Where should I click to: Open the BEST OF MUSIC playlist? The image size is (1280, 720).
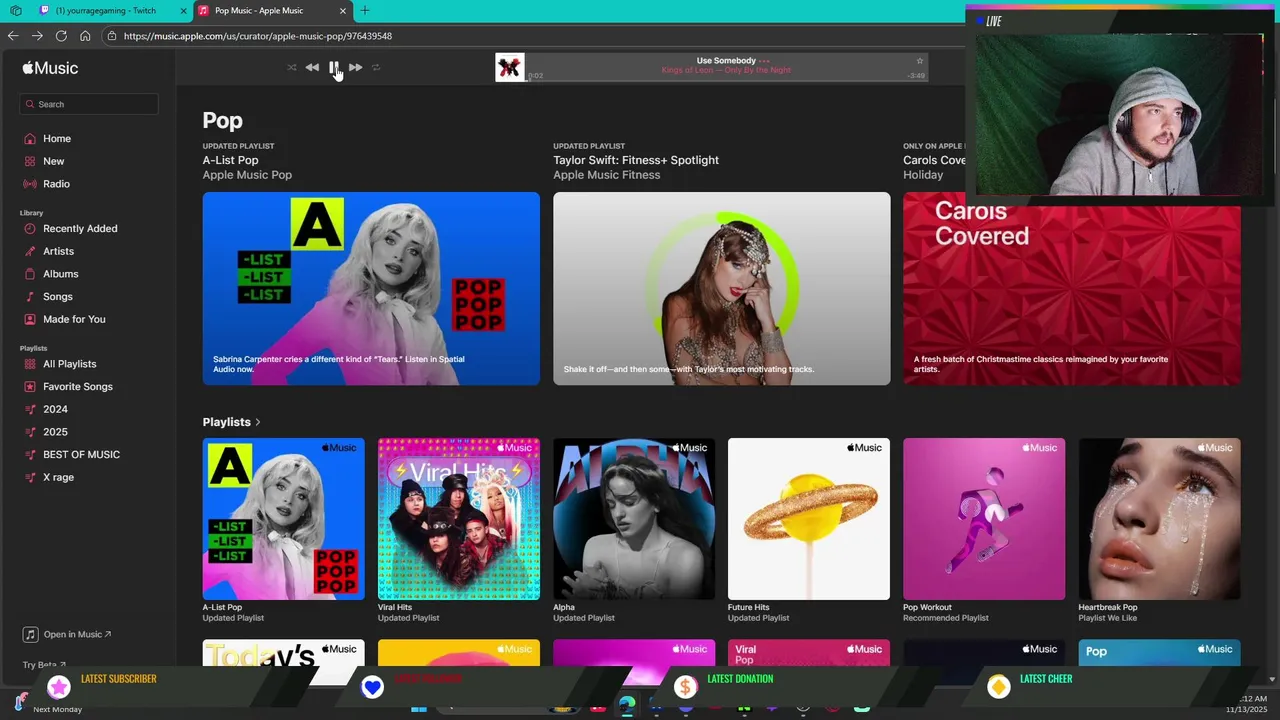(81, 455)
